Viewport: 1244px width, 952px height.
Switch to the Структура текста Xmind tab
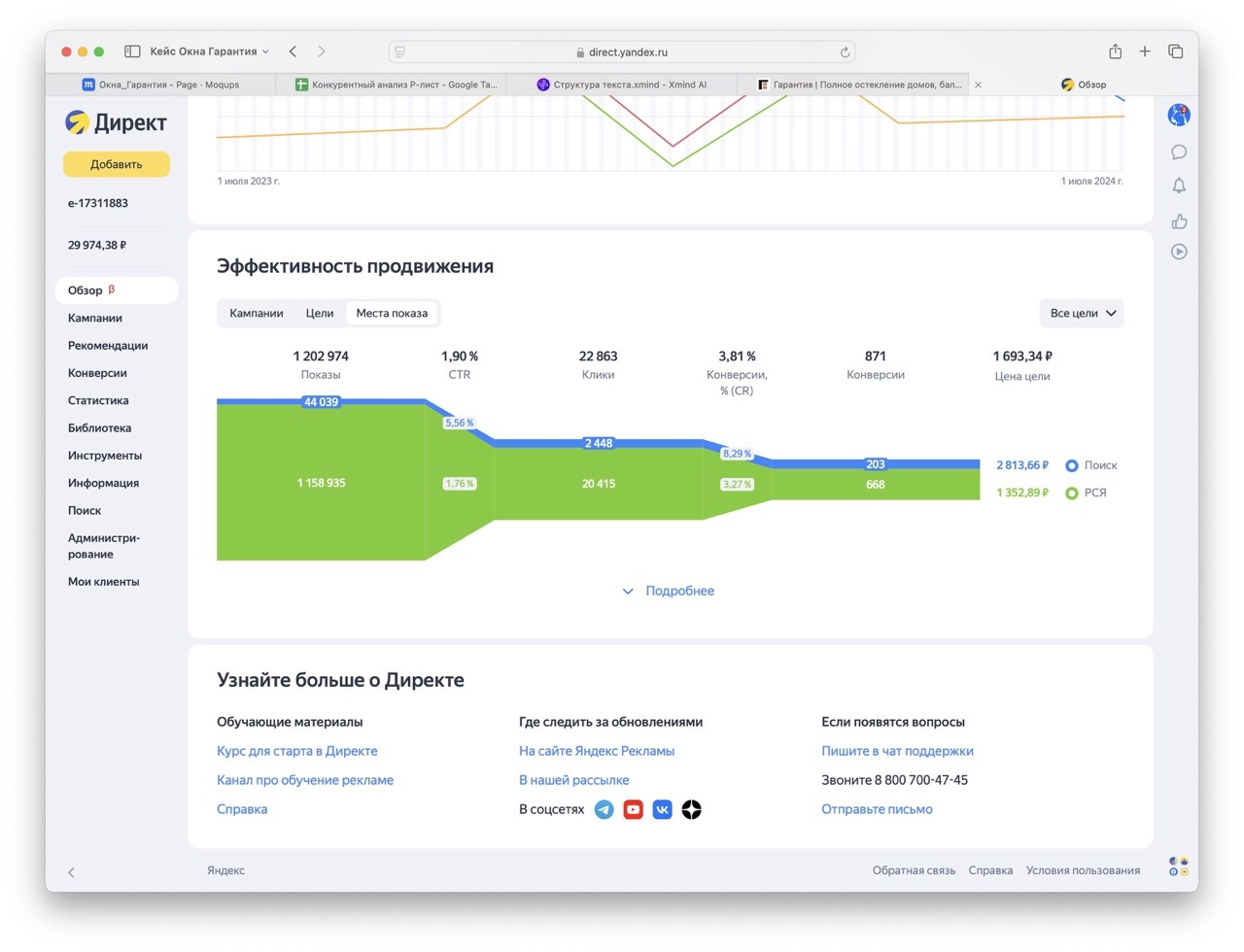pyautogui.click(x=622, y=85)
